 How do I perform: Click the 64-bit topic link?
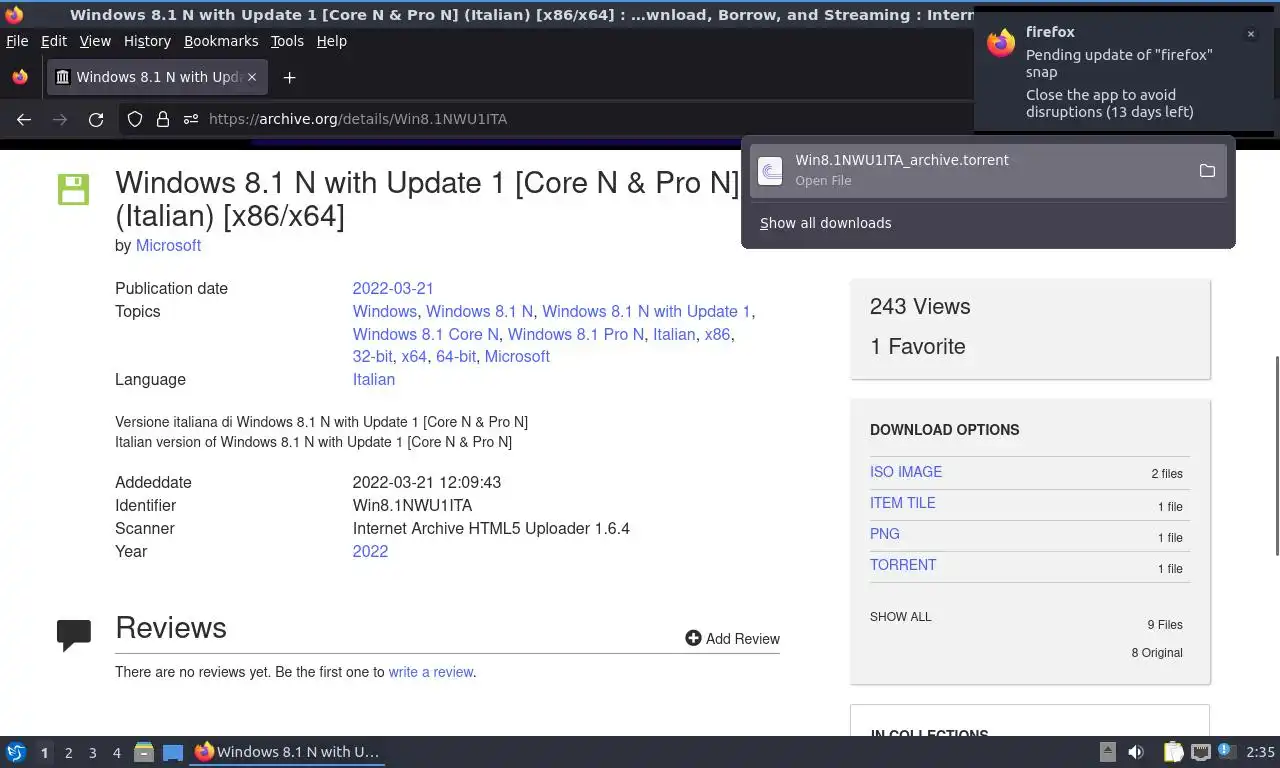click(456, 356)
